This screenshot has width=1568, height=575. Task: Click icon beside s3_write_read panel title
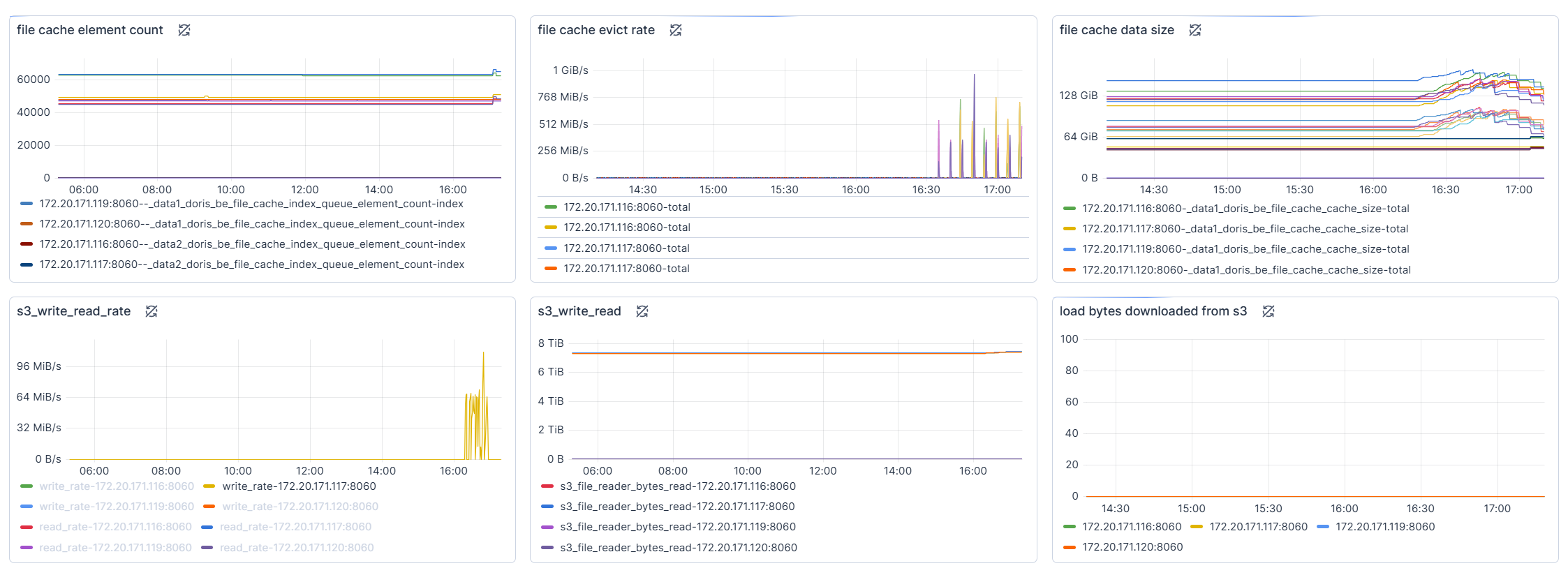point(642,311)
